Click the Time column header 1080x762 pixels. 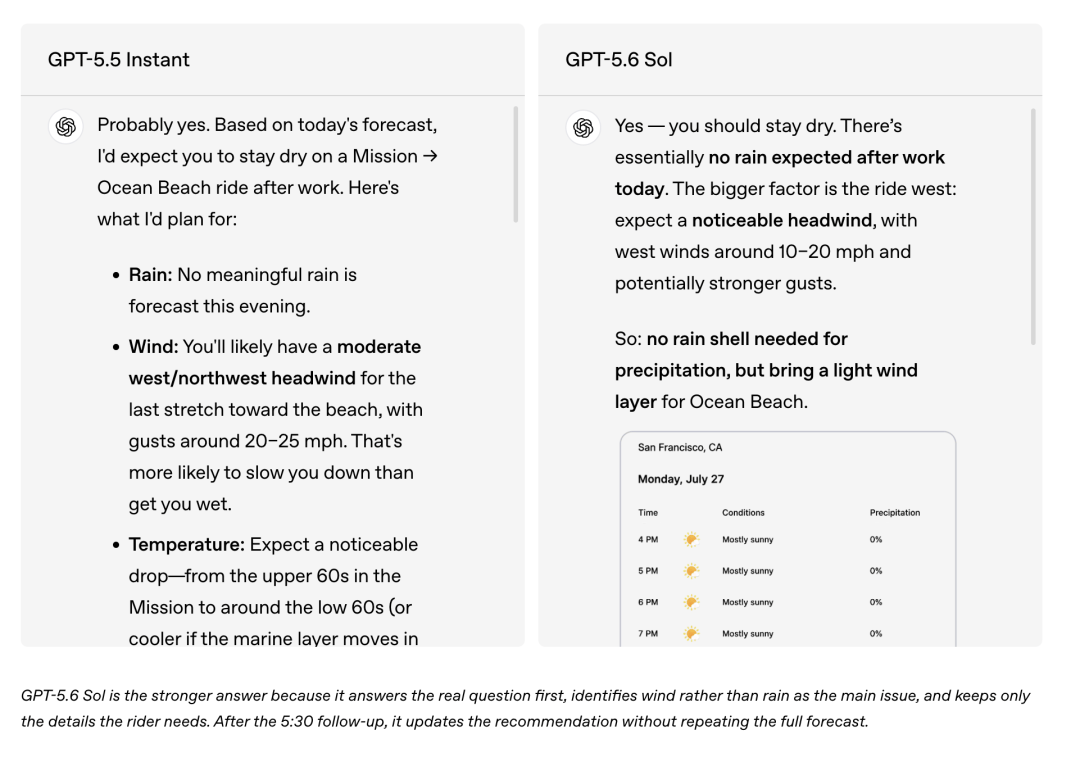(647, 513)
